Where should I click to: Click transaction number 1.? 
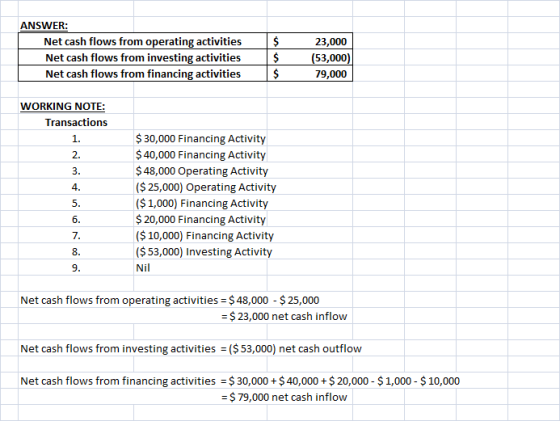(76, 139)
